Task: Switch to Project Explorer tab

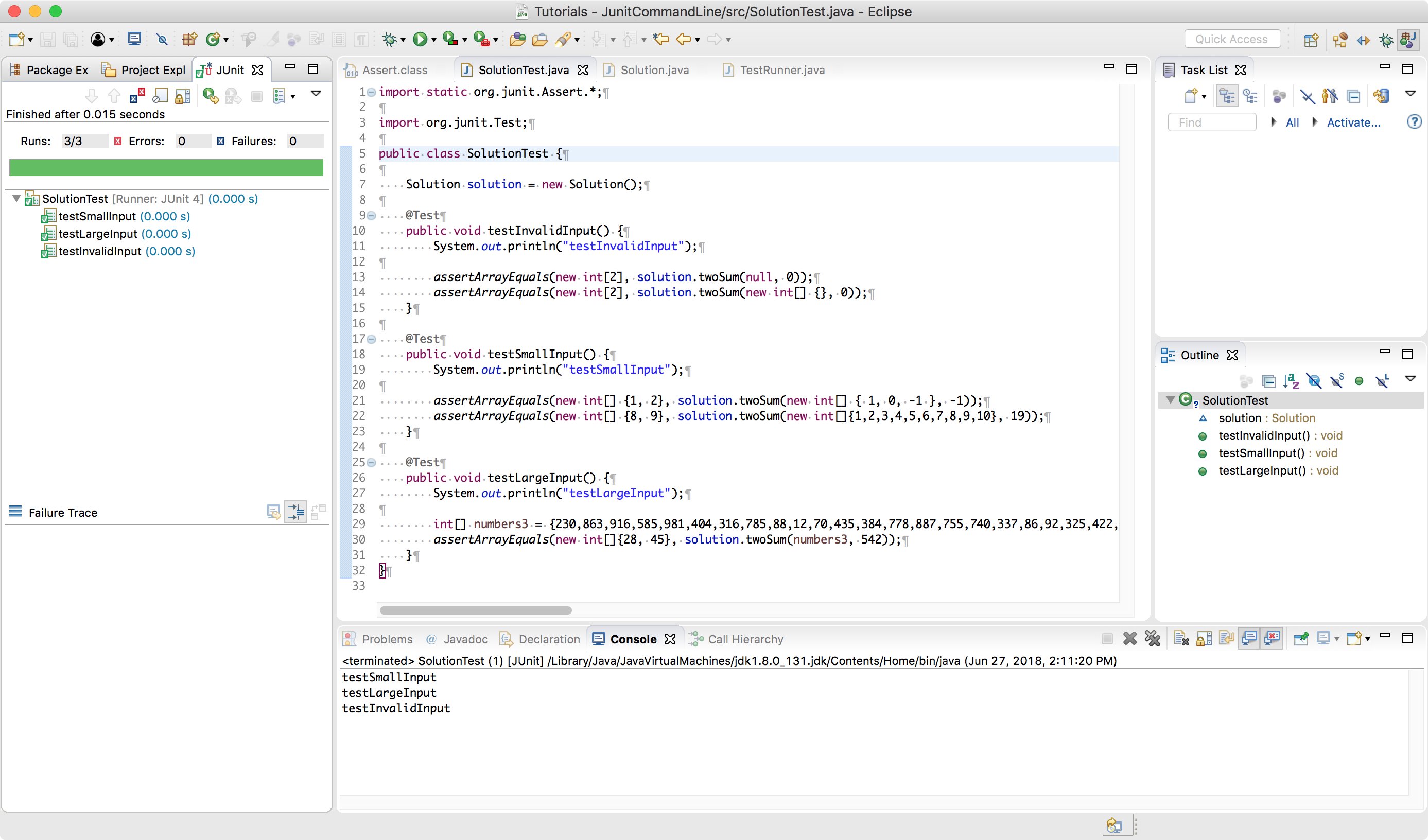Action: (144, 69)
